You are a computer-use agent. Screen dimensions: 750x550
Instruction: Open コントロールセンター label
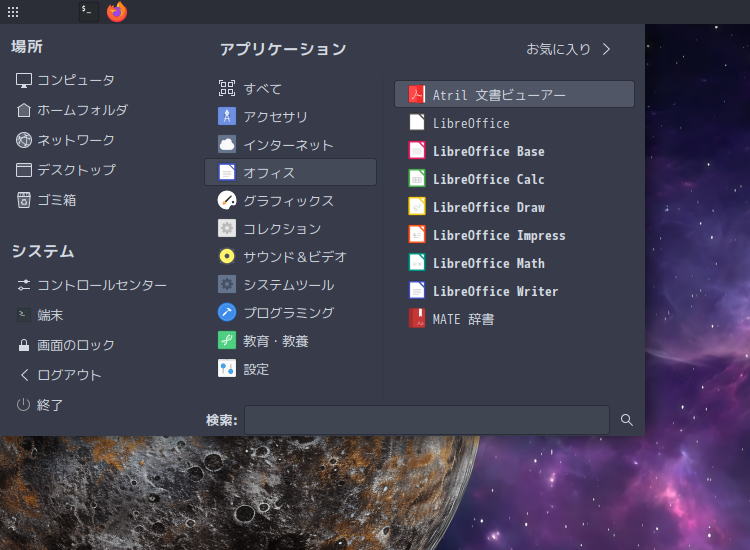click(102, 285)
